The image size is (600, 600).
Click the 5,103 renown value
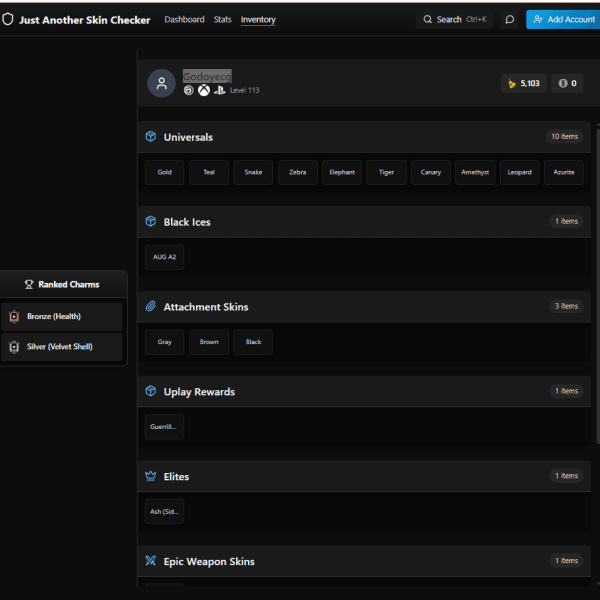tap(530, 83)
